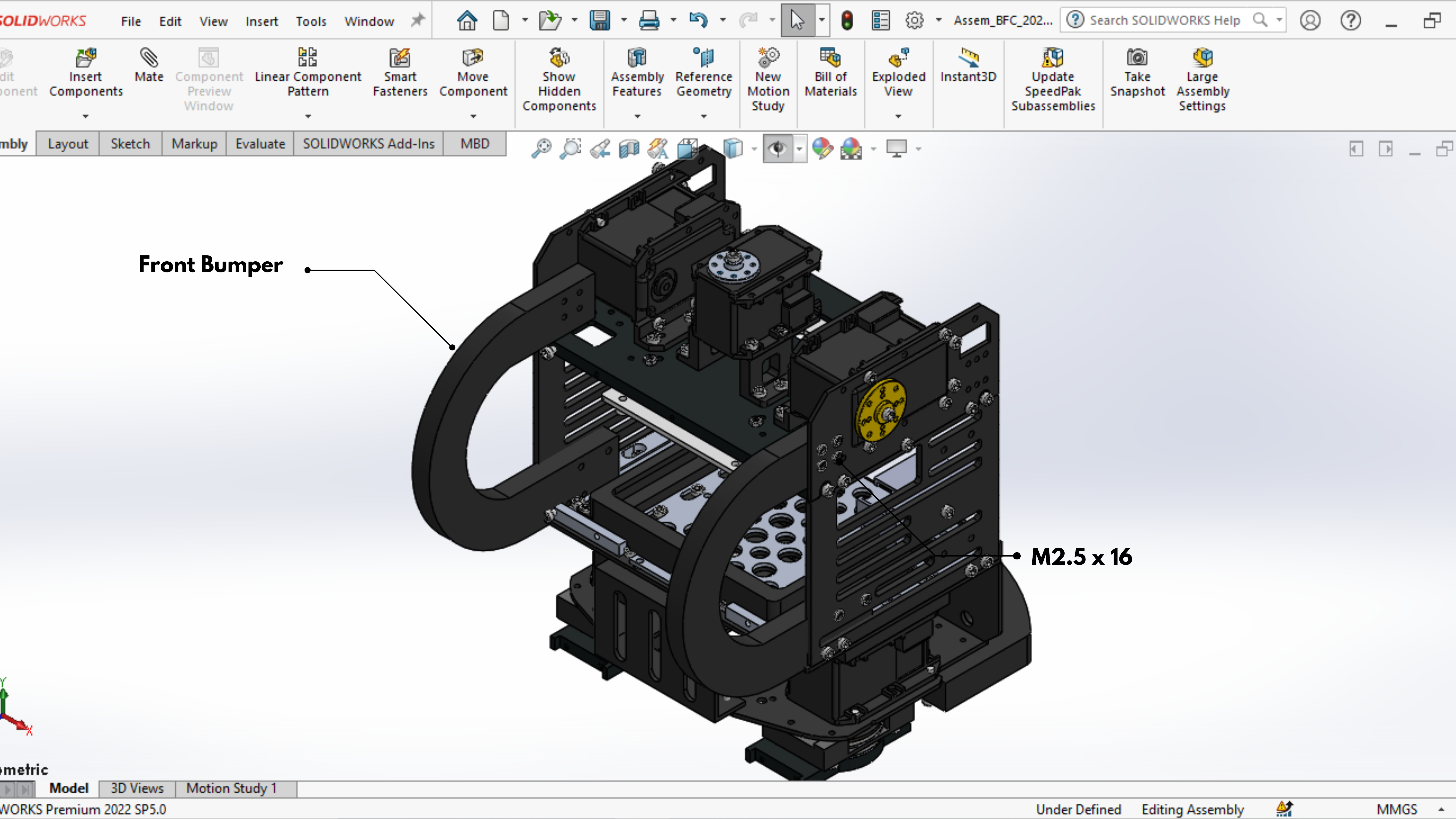1456x819 pixels.
Task: Expand the Print dropdown arrow
Action: point(673,20)
